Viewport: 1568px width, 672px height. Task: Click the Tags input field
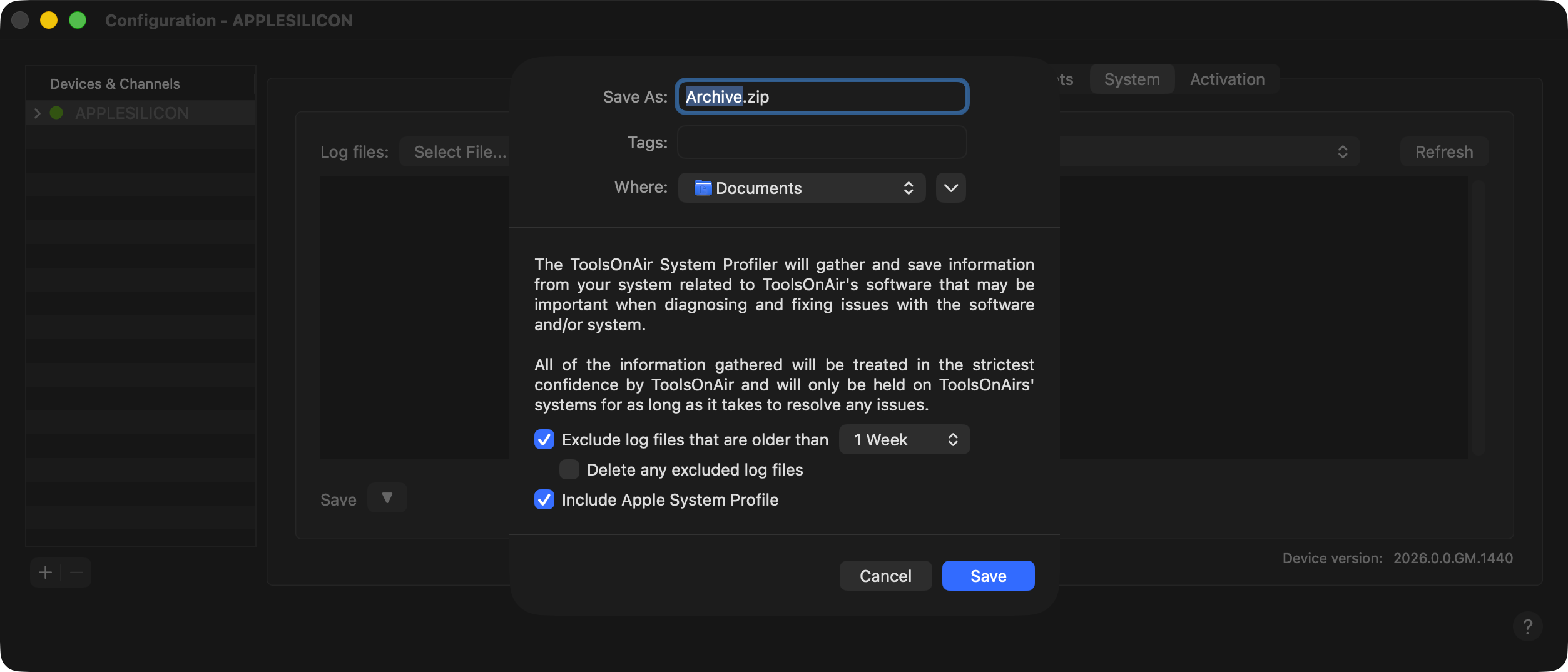coord(822,143)
